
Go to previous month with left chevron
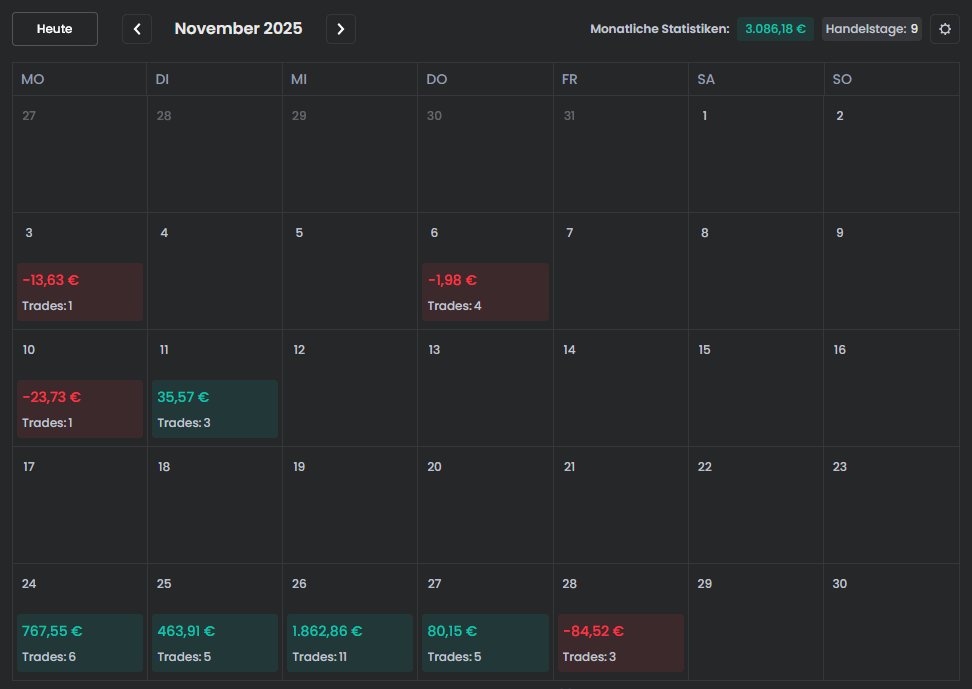(137, 29)
